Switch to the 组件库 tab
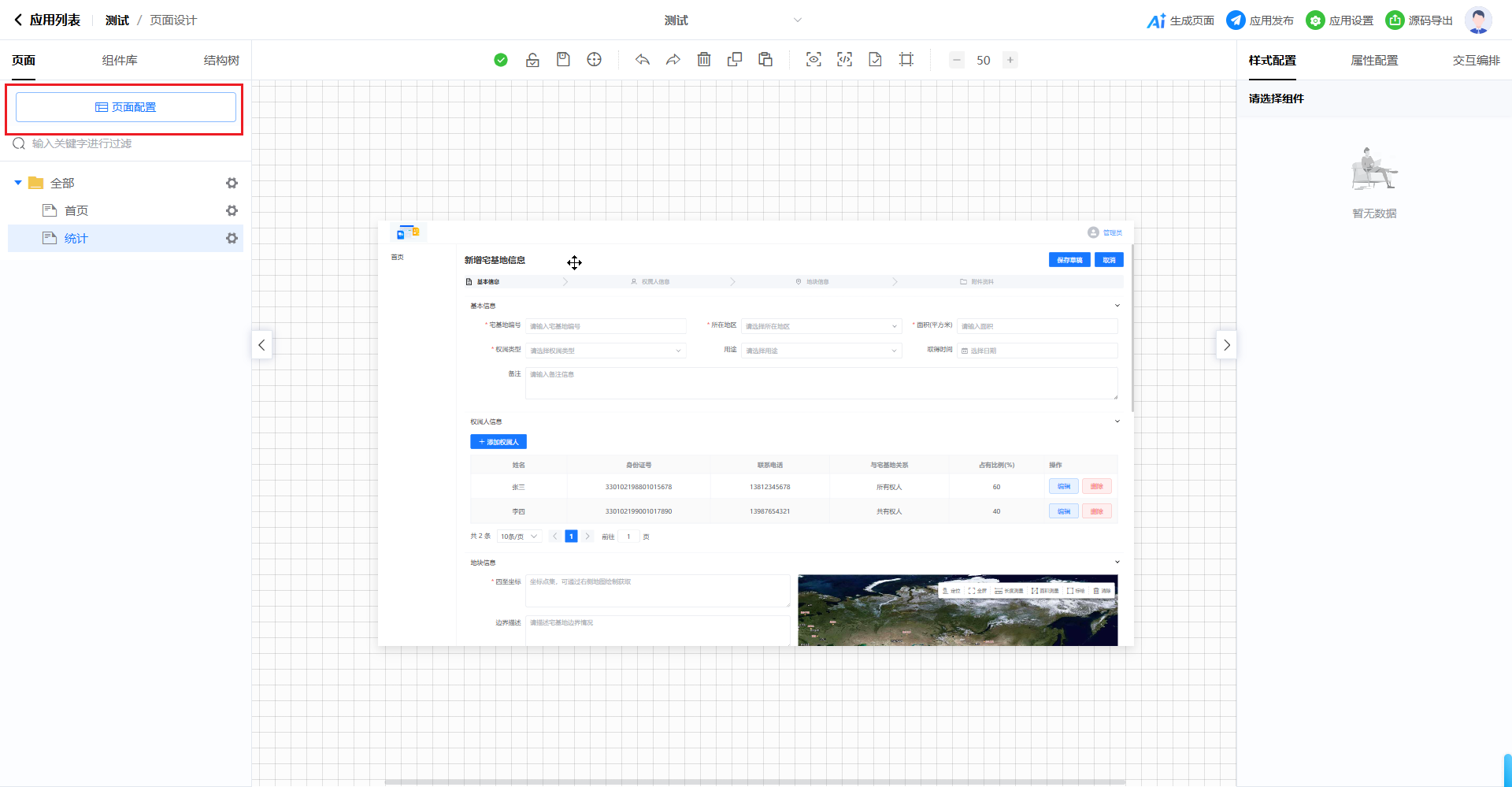1512x787 pixels. pos(120,61)
